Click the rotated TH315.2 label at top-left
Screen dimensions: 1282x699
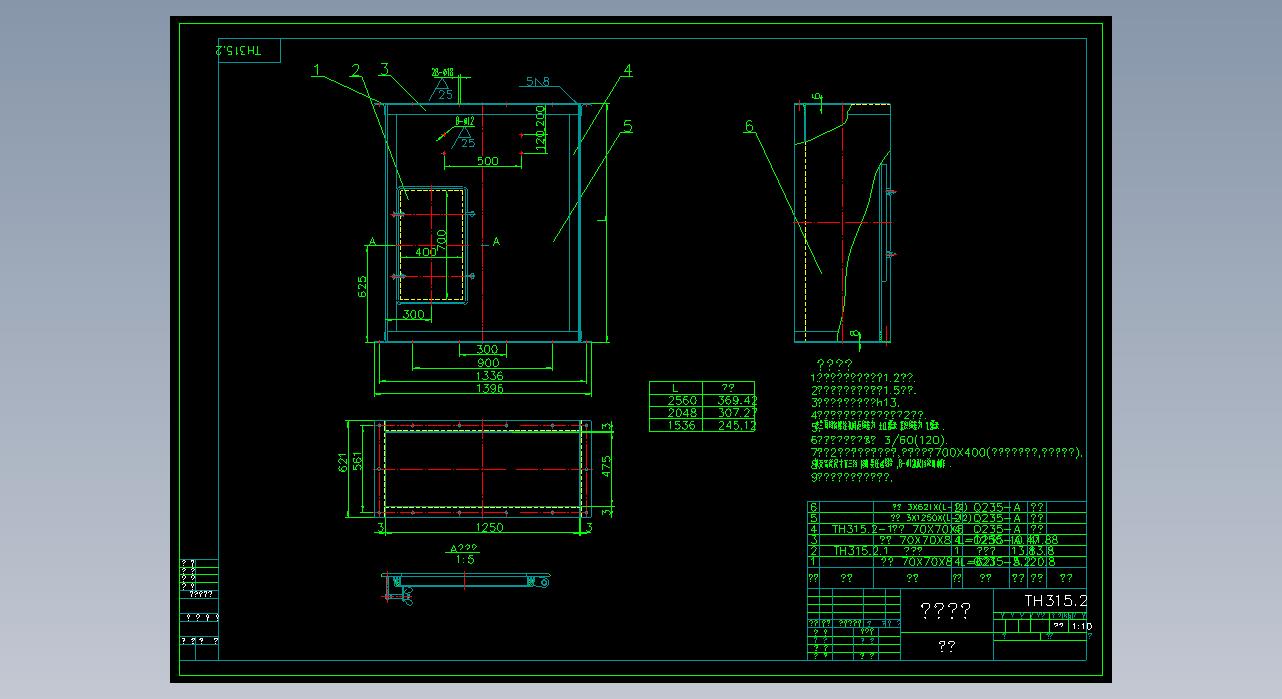240,50
